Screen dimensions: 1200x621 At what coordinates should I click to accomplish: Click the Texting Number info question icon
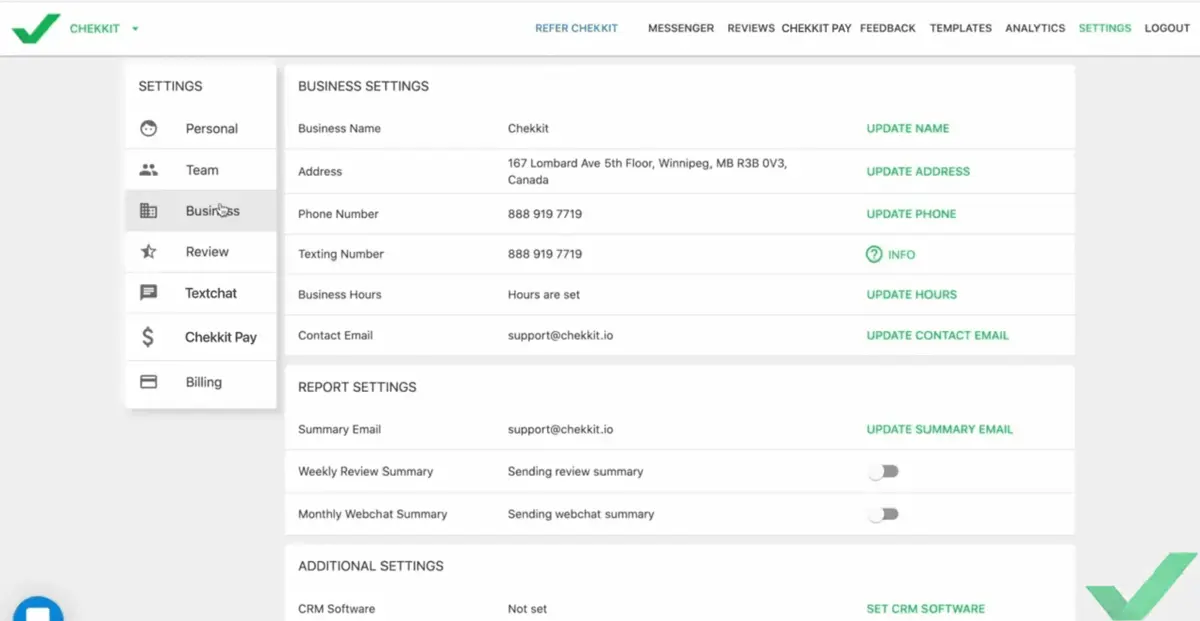874,254
